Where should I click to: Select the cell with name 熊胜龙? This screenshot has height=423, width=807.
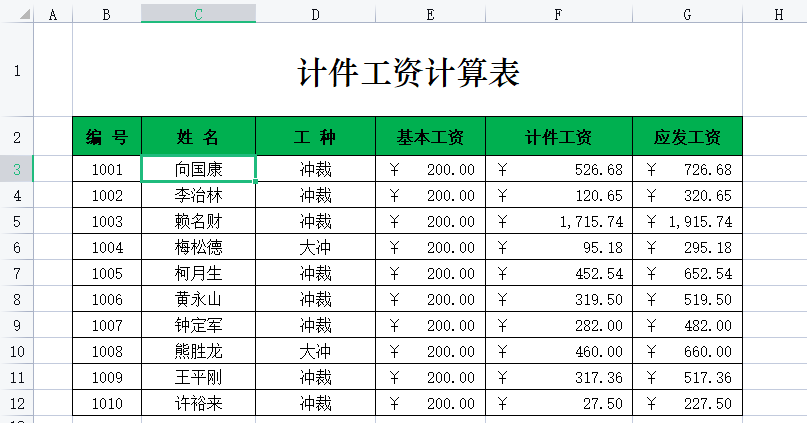(x=198, y=351)
